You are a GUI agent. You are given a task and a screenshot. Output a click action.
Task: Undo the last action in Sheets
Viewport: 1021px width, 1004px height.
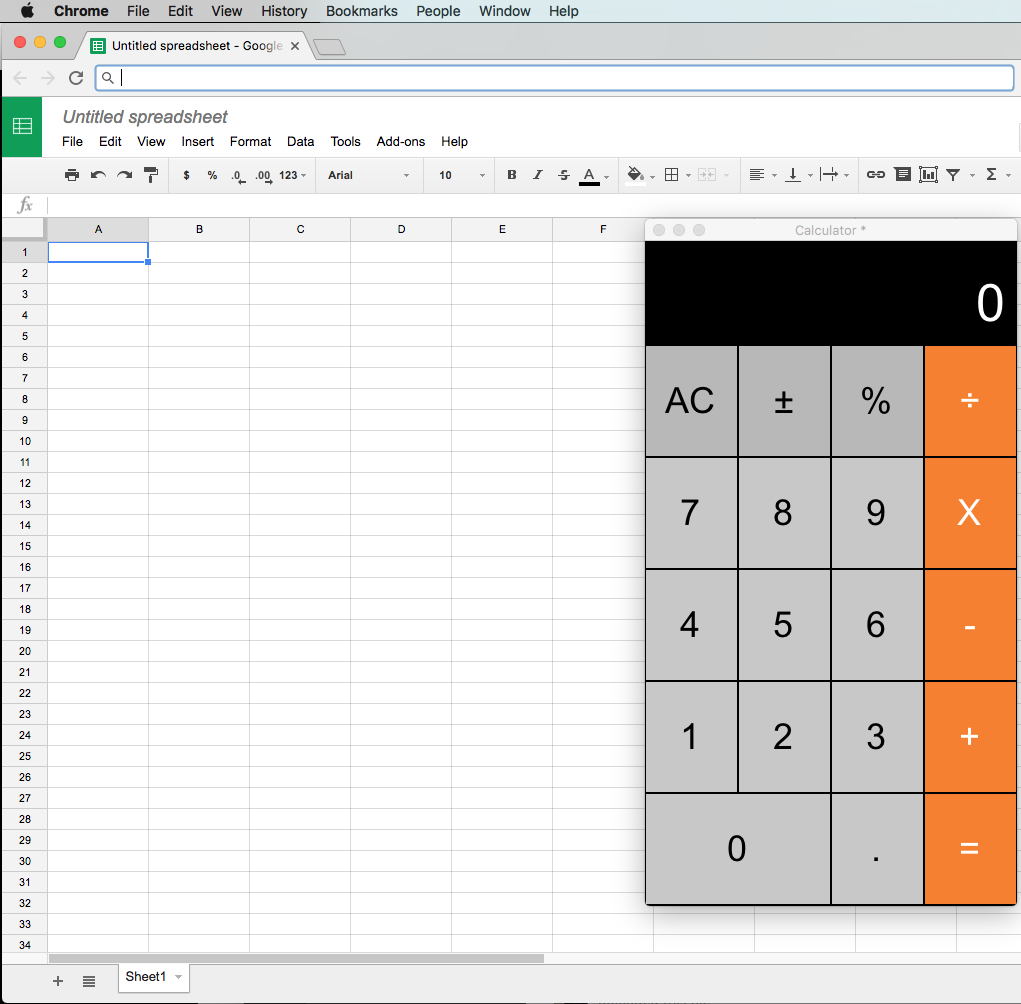[98, 174]
